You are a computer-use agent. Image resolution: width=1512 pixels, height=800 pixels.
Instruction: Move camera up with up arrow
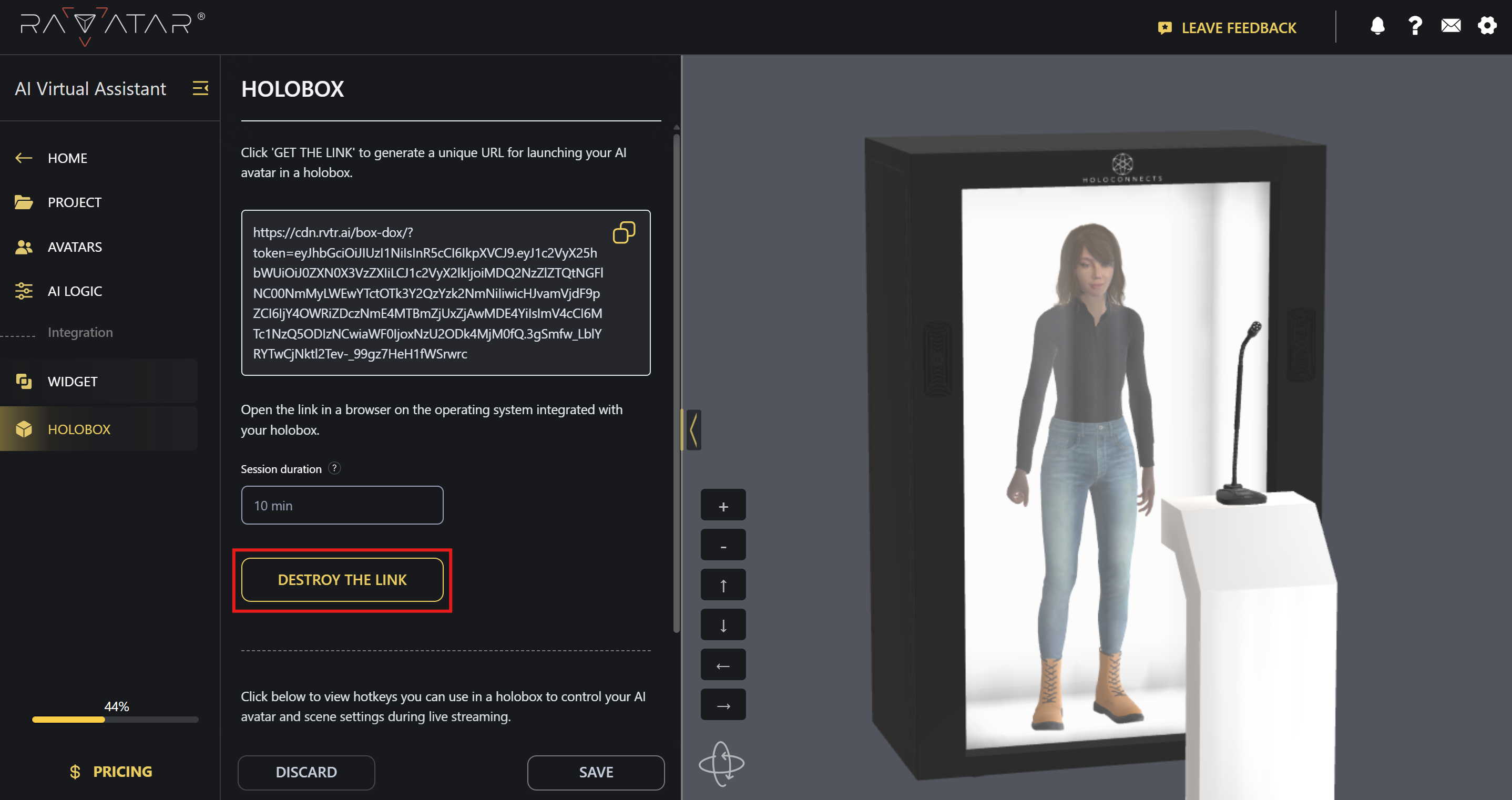(x=723, y=585)
